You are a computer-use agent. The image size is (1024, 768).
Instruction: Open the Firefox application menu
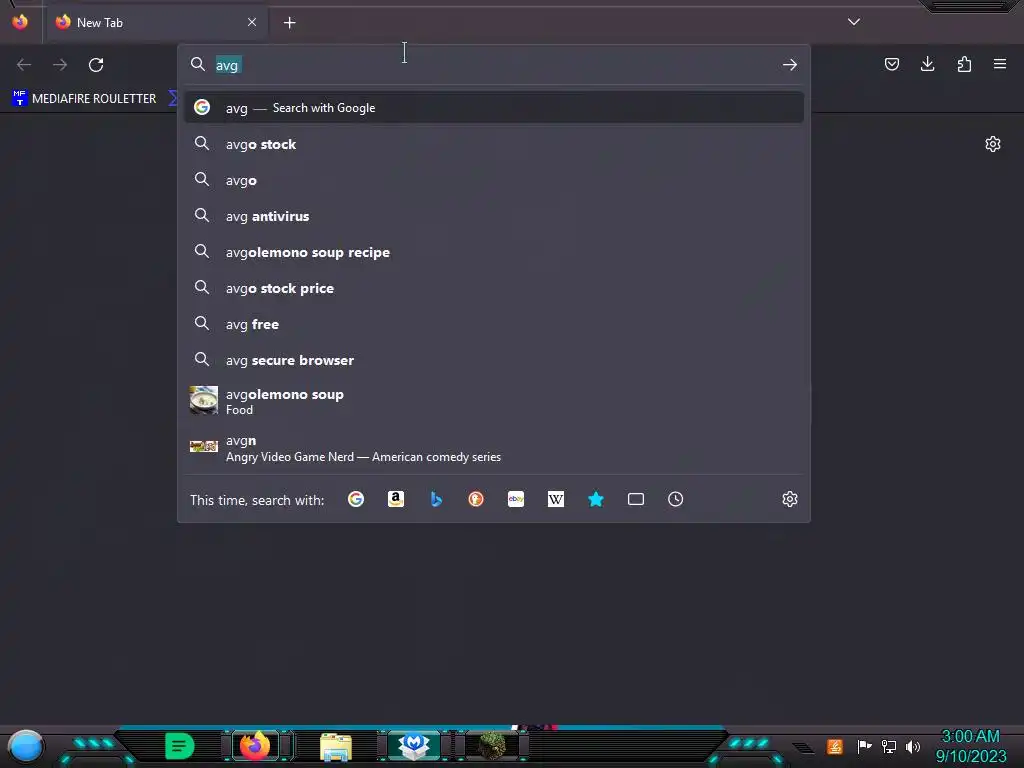click(x=1000, y=64)
